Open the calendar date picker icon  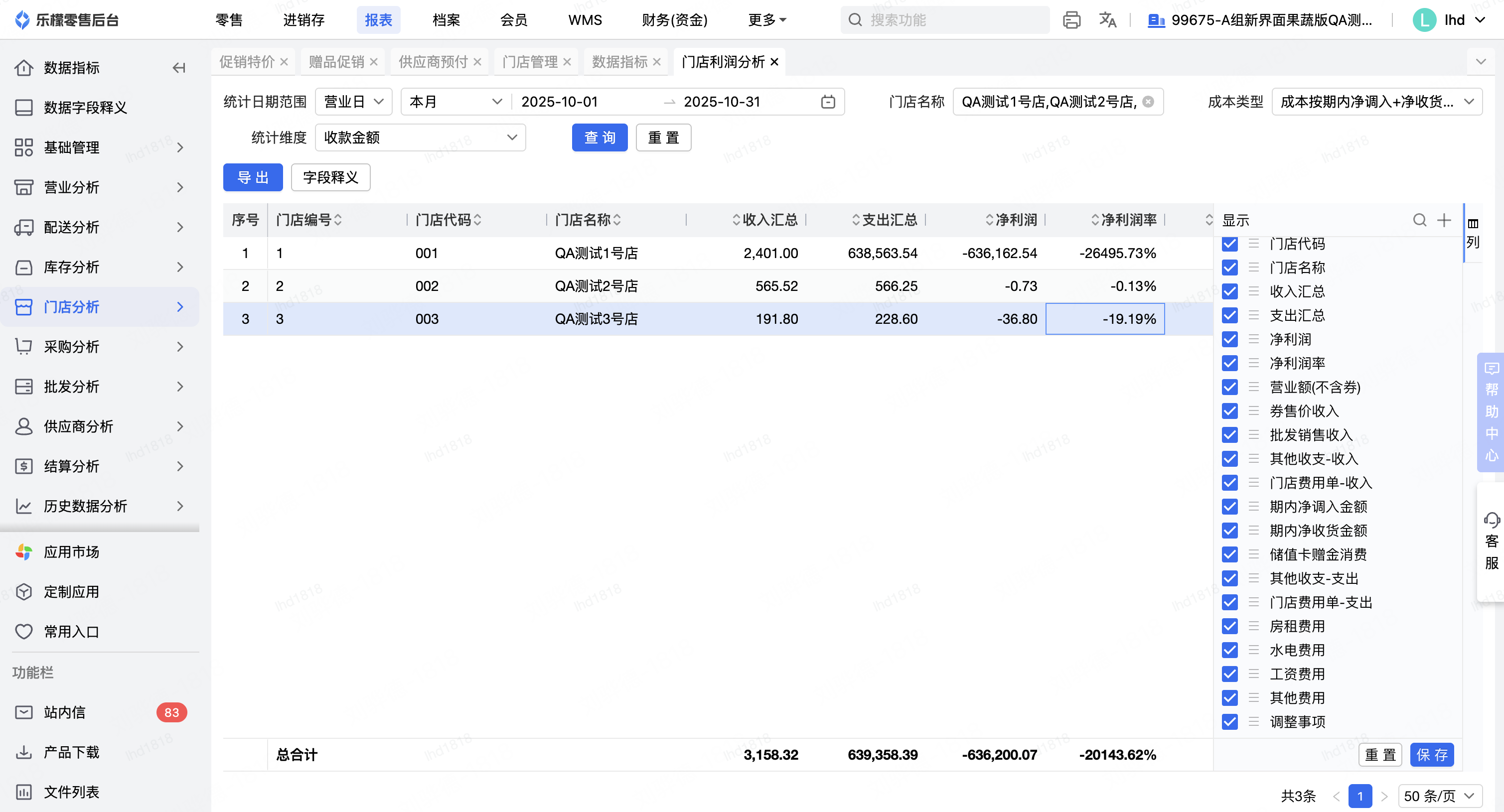click(827, 102)
